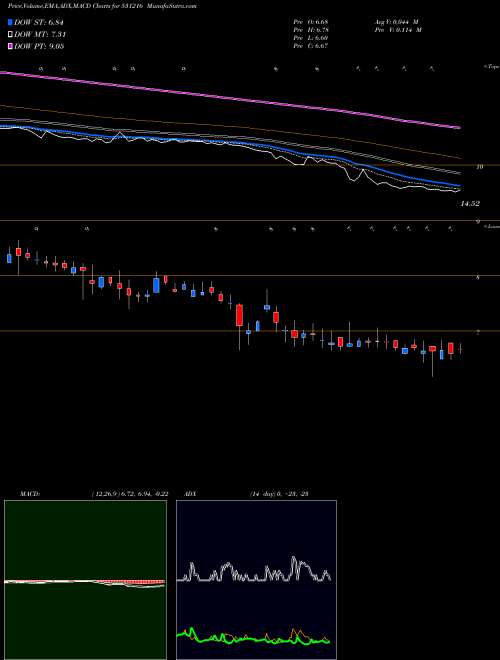Click the 'ADX' panel heading
Viewport: 500px width, 660px height.
190,494
